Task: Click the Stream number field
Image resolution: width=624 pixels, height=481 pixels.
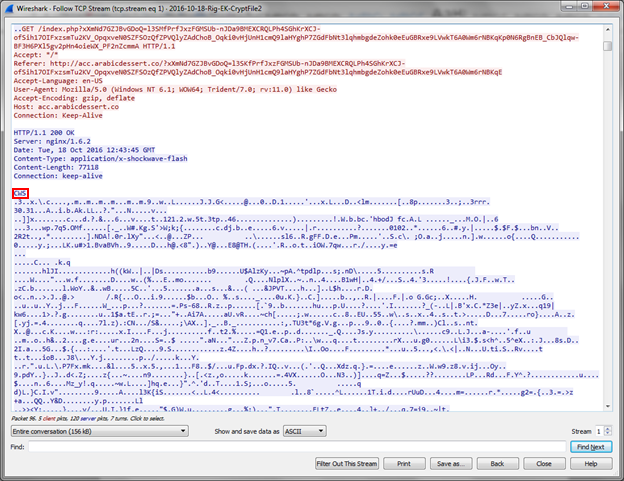Action: (598, 430)
